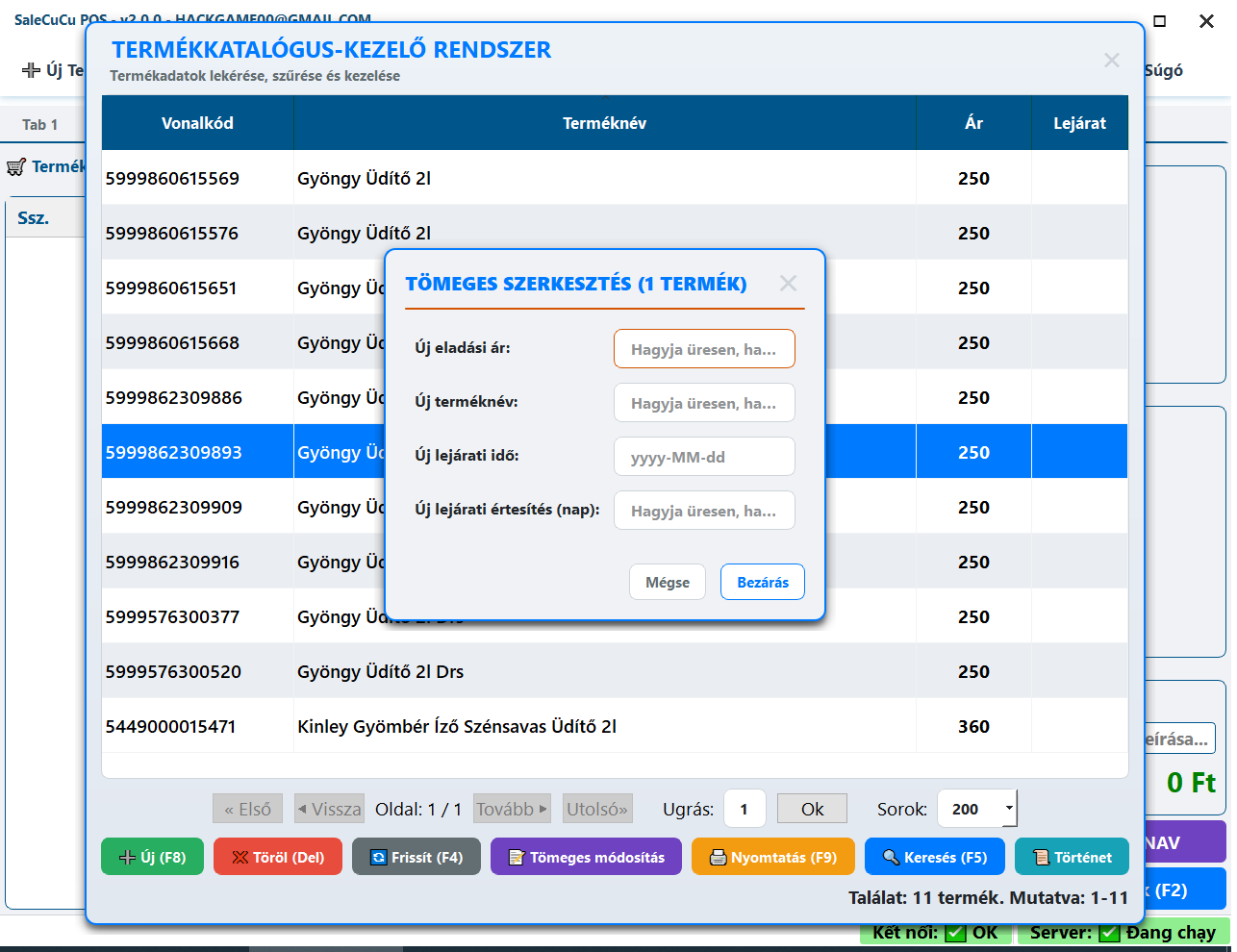This screenshot has width=1237, height=952.
Task: Click the printer icon on Nyomtatás button
Action: click(718, 857)
